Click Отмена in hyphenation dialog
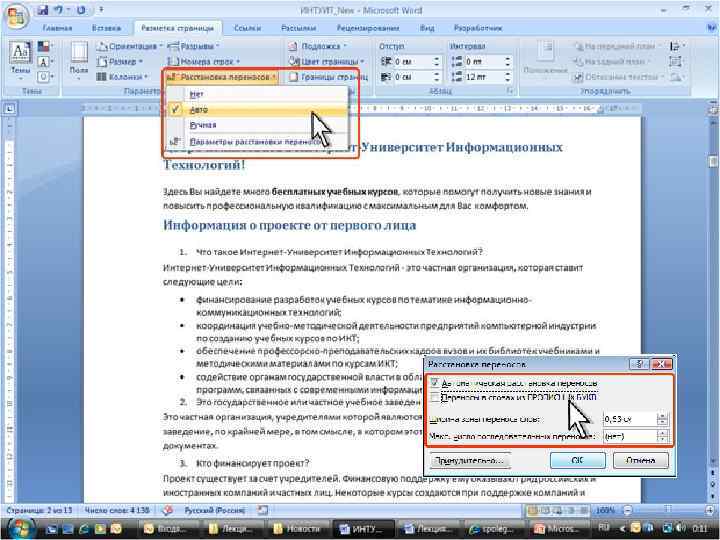This screenshot has height=540, width=720. tap(641, 460)
